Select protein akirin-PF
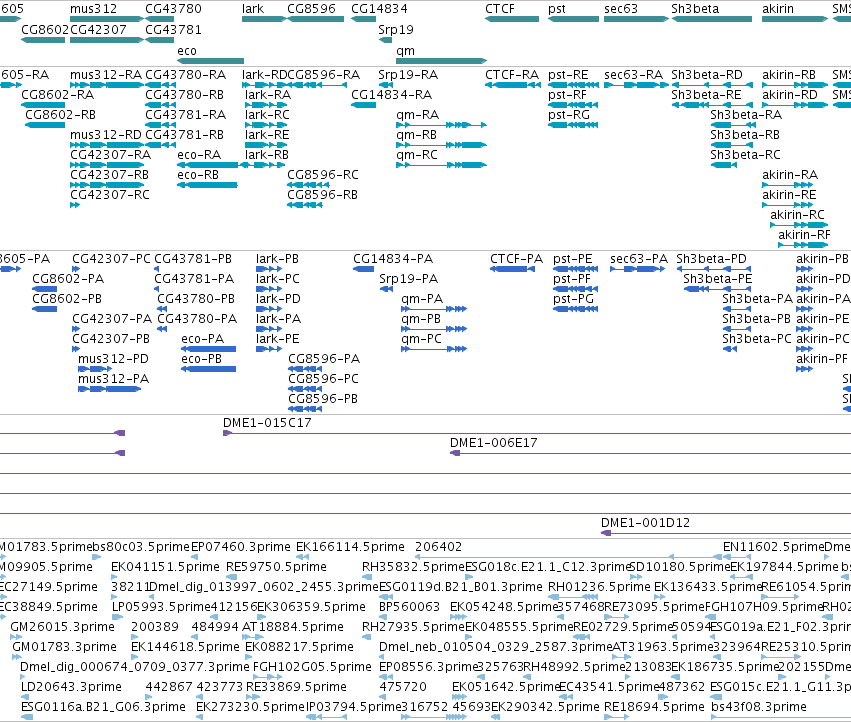This screenshot has height=722, width=851. [x=804, y=369]
